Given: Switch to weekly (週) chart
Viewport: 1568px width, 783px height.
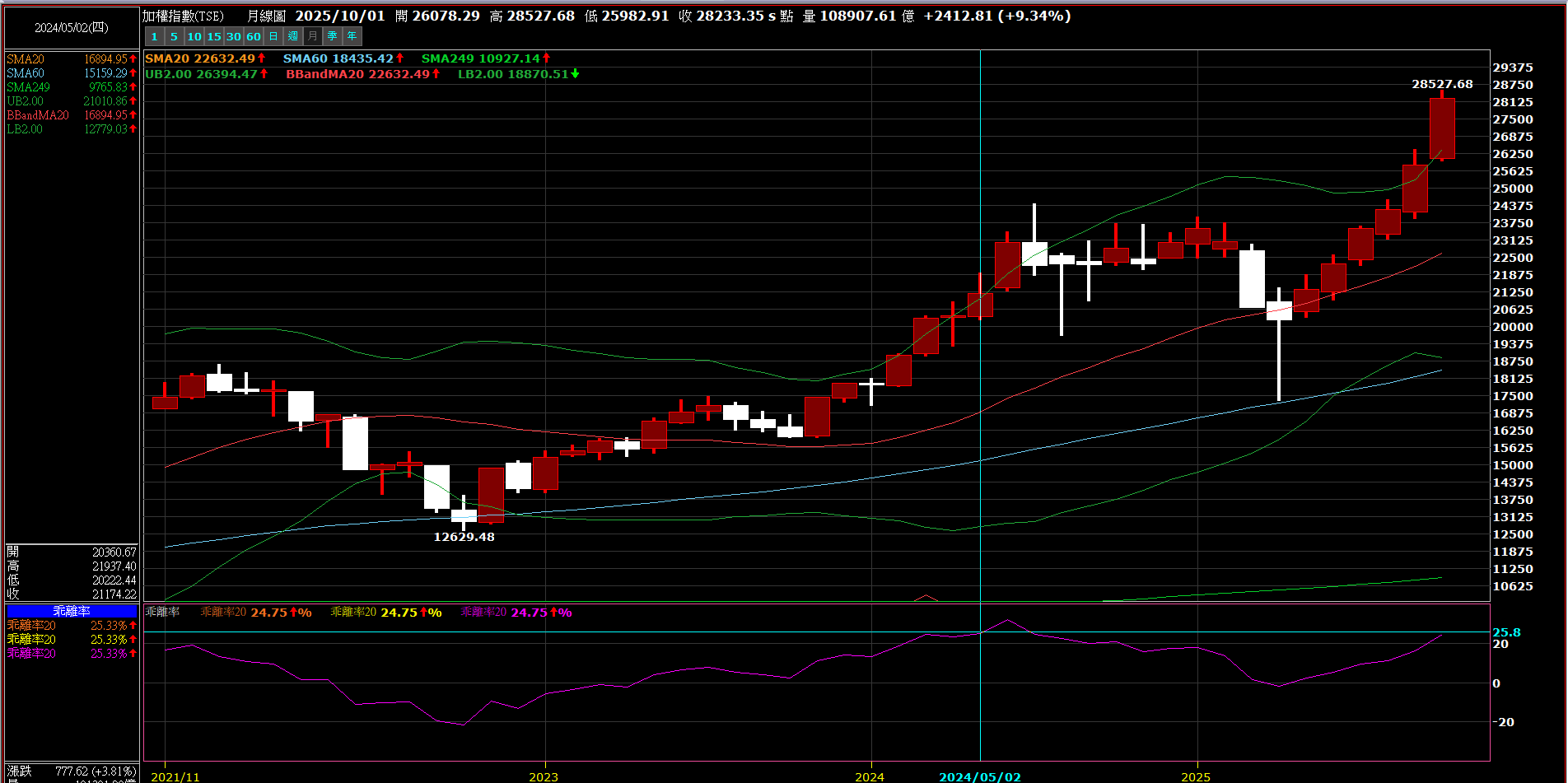Looking at the screenshot, I should pos(293,36).
